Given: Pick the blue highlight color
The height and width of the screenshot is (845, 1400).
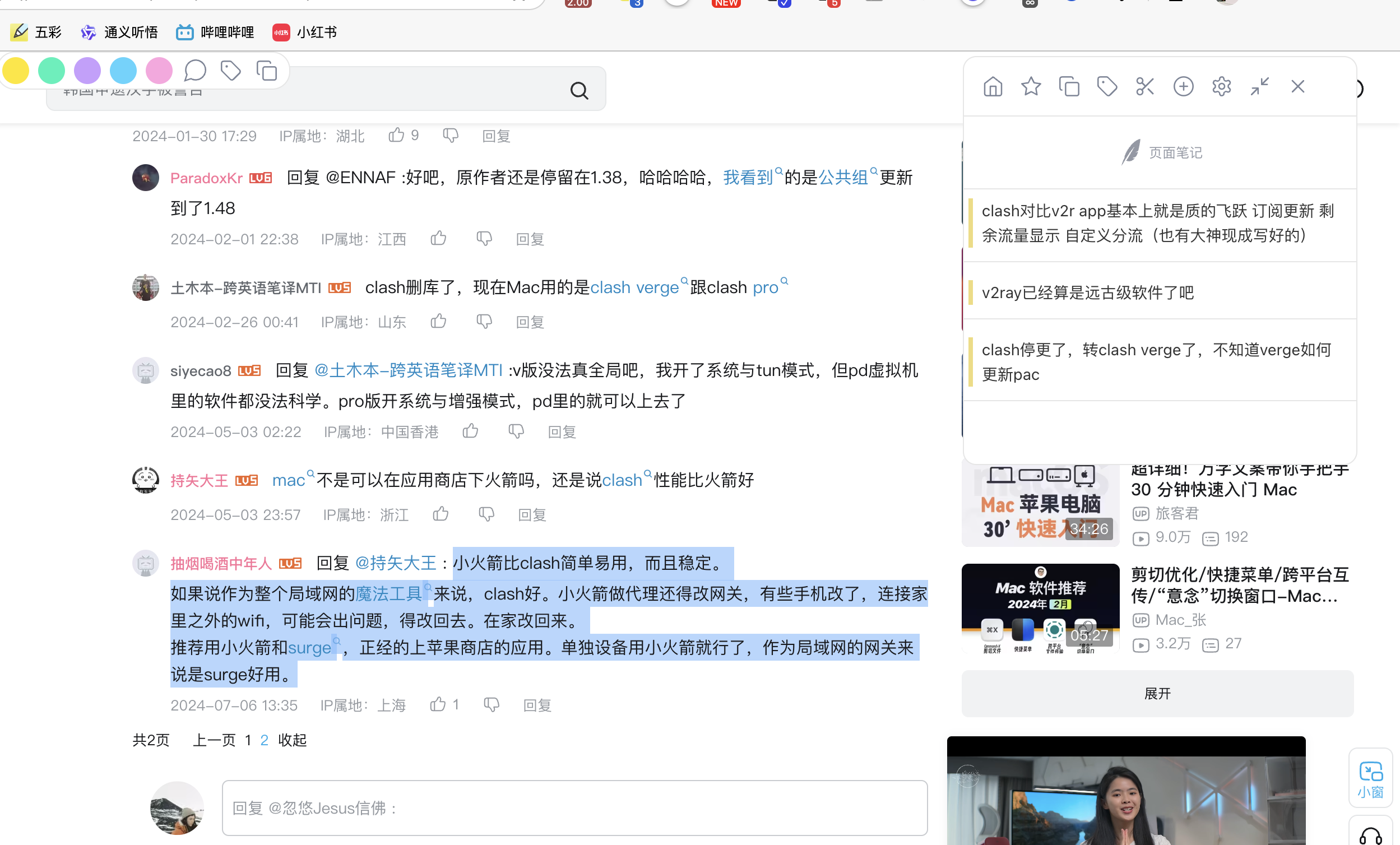Looking at the screenshot, I should pyautogui.click(x=123, y=71).
